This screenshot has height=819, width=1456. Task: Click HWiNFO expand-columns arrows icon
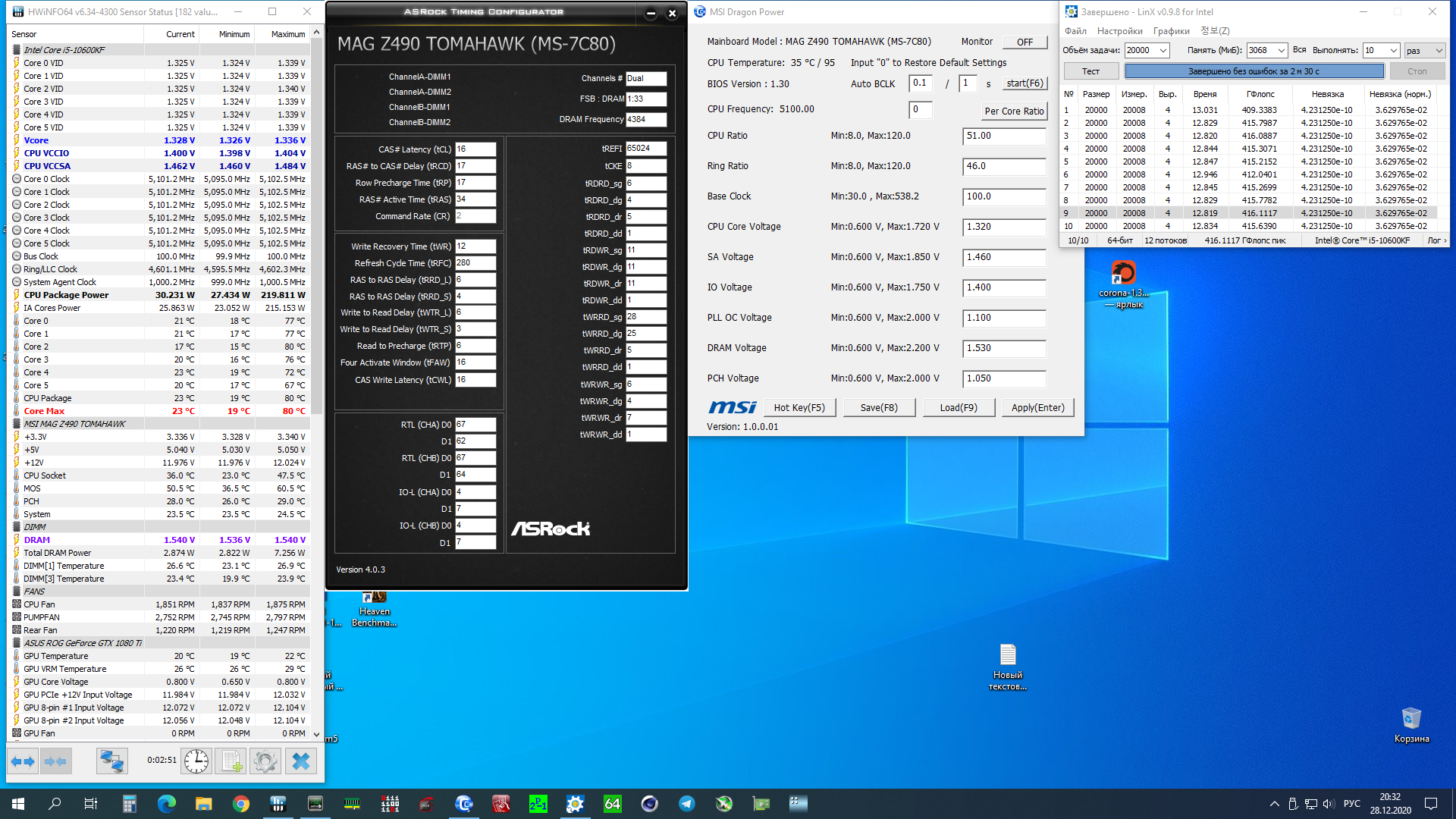click(23, 761)
